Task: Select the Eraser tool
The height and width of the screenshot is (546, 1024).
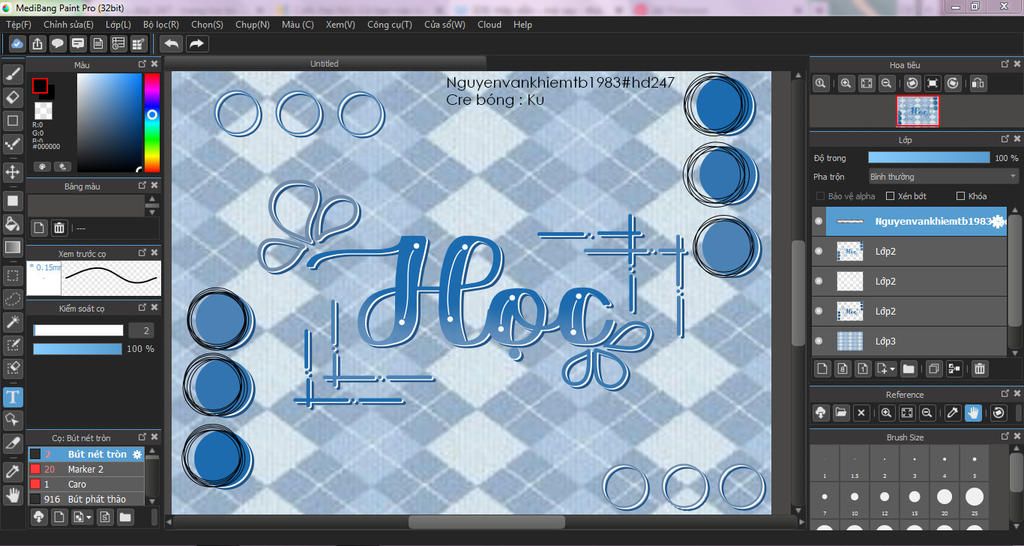Action: [12, 97]
